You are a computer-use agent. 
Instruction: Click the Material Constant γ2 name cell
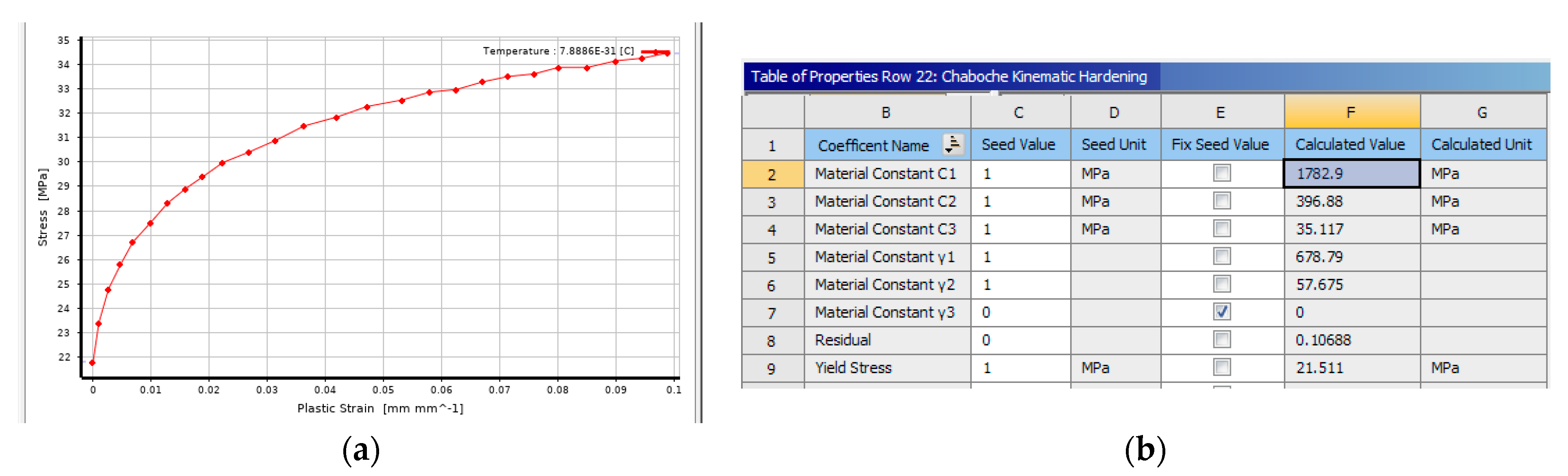(885, 284)
